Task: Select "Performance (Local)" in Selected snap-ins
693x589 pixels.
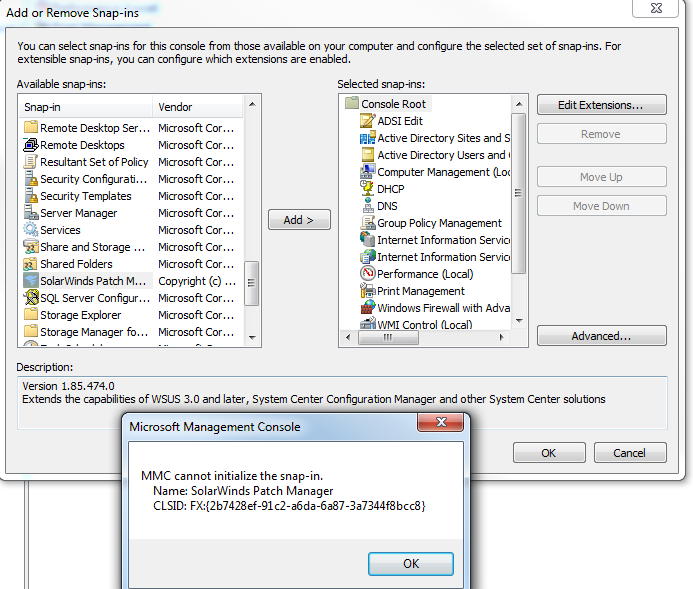Action: (425, 274)
